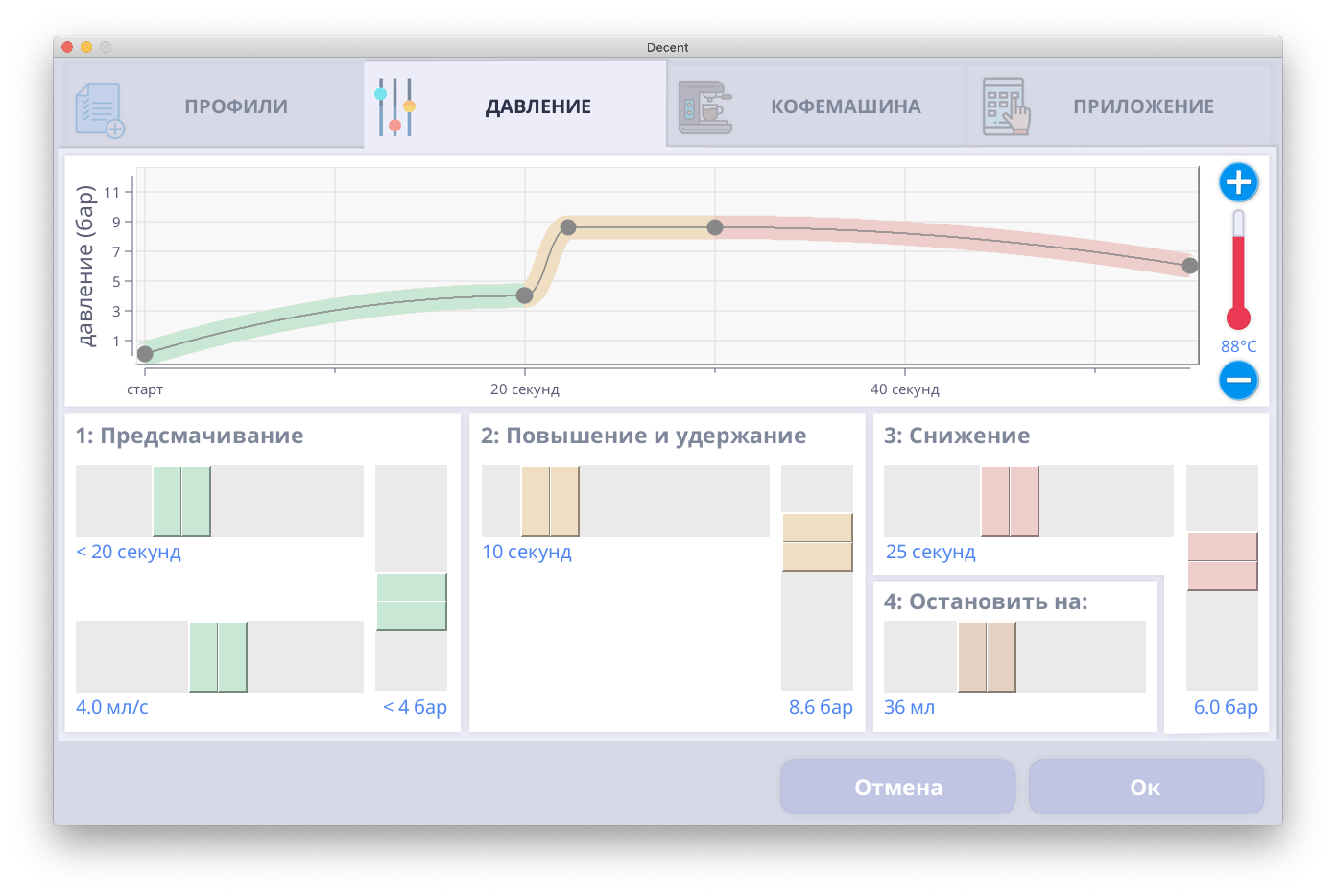The width and height of the screenshot is (1336, 896).
Task: Click the app tablet touch icon
Action: pyautogui.click(x=1005, y=107)
